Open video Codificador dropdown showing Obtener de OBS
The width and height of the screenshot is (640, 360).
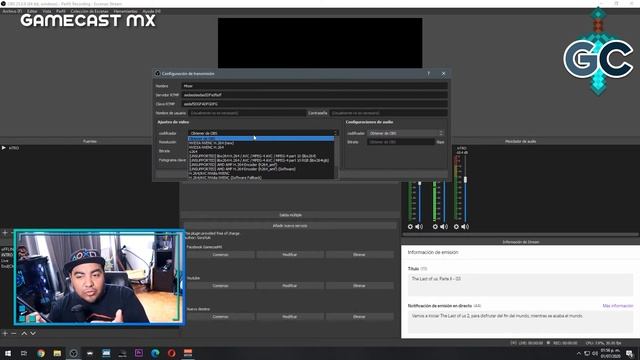(x=263, y=133)
